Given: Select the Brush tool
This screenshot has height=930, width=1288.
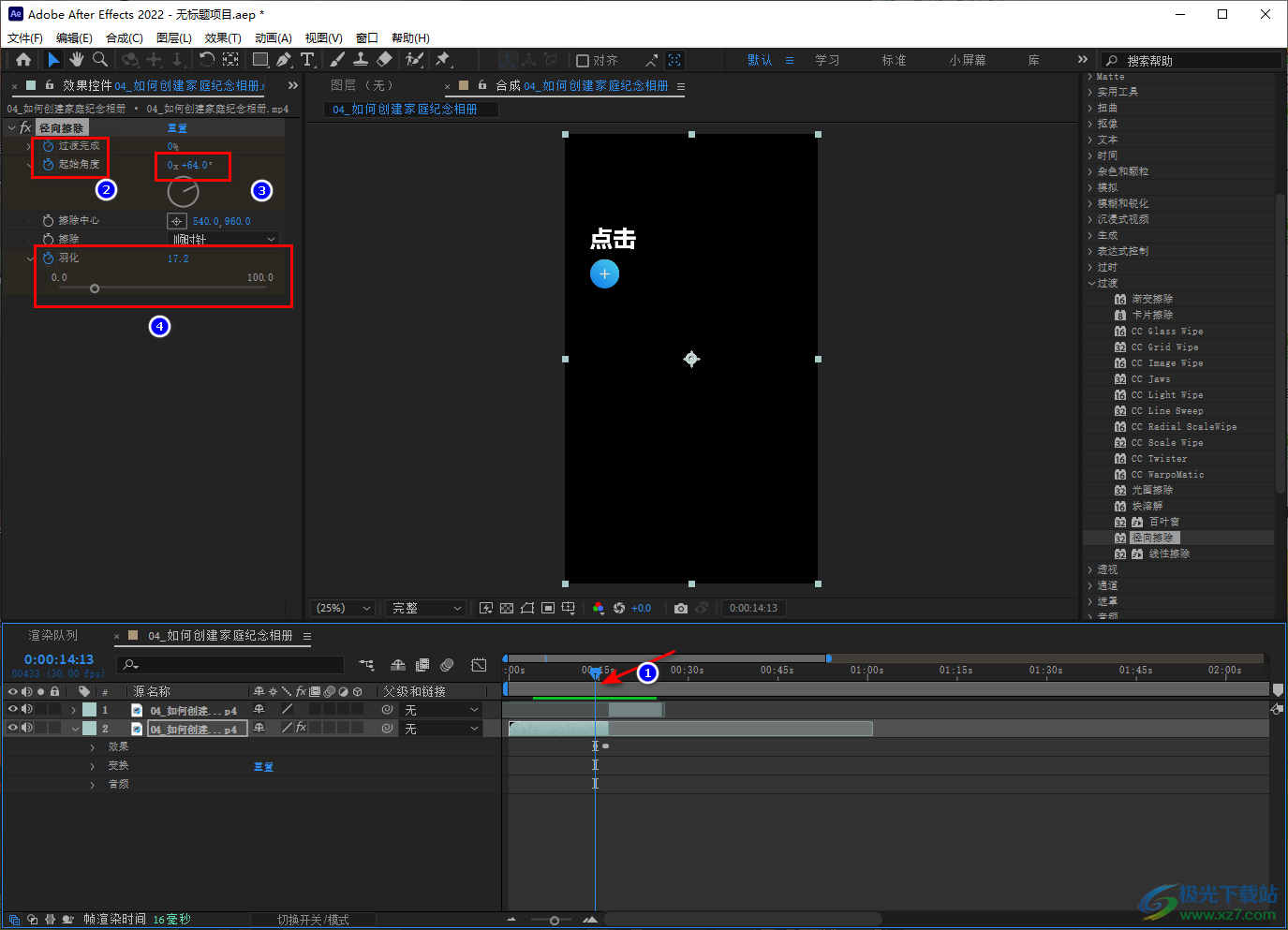Looking at the screenshot, I should [x=337, y=60].
